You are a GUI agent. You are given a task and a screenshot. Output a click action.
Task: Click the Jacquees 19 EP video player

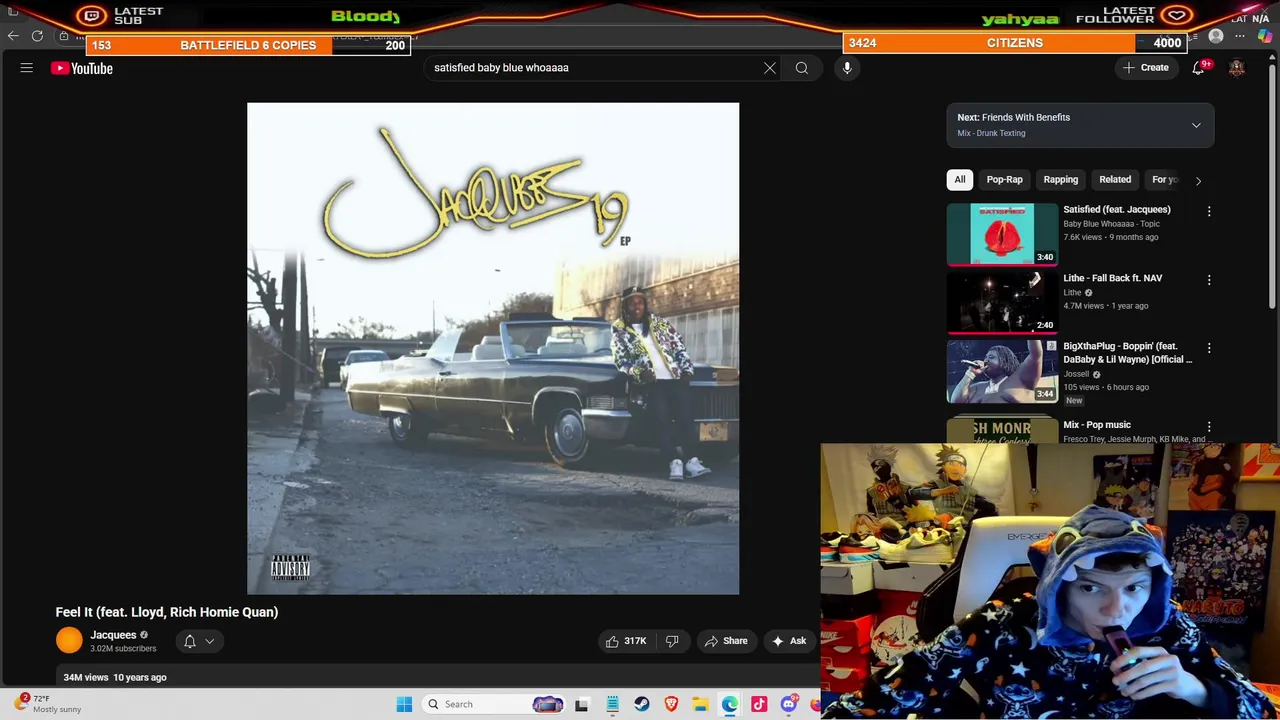pyautogui.click(x=493, y=348)
